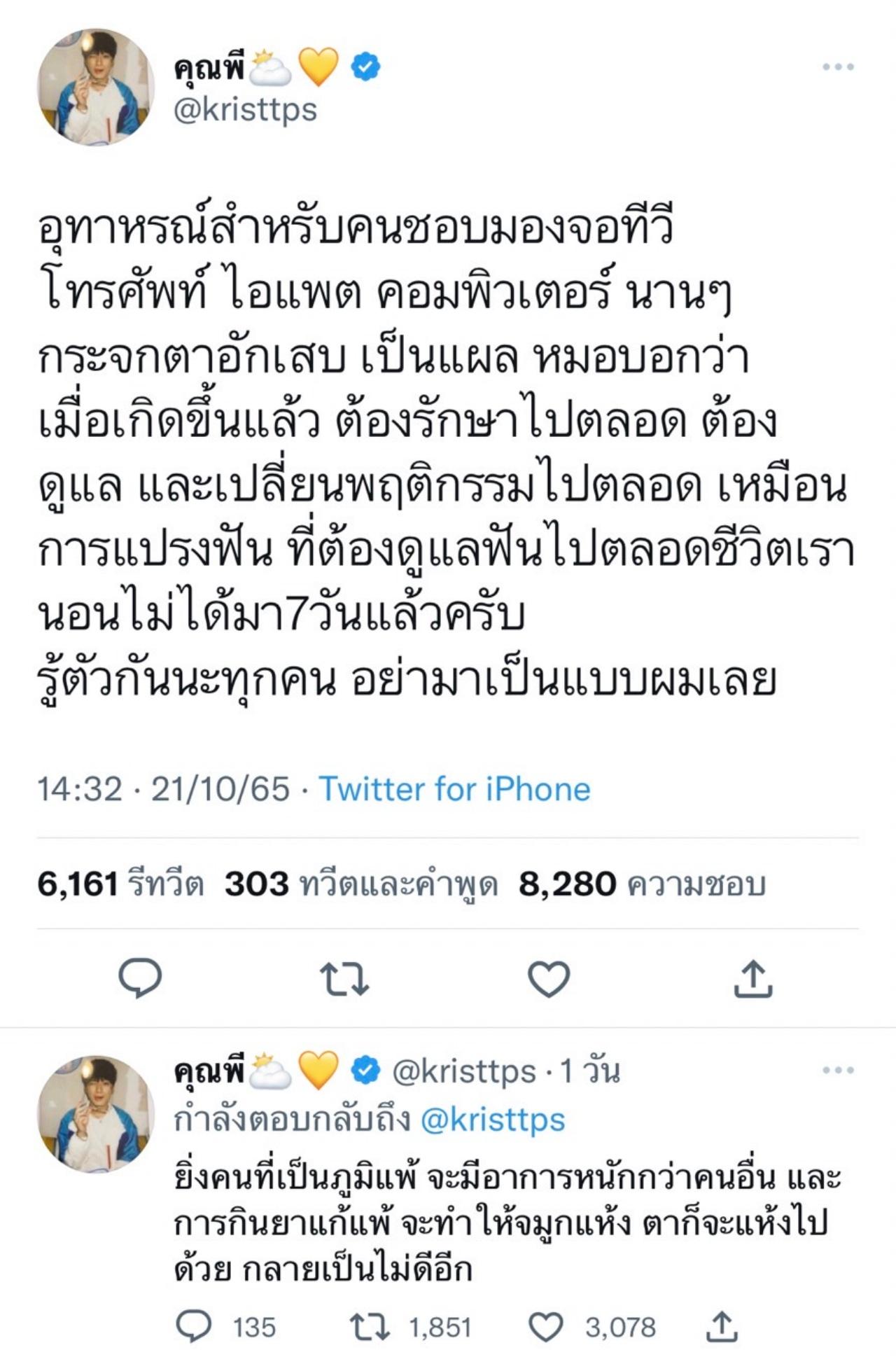Open the @kristtps handle in header
The width and height of the screenshot is (896, 1371).
coord(245,110)
